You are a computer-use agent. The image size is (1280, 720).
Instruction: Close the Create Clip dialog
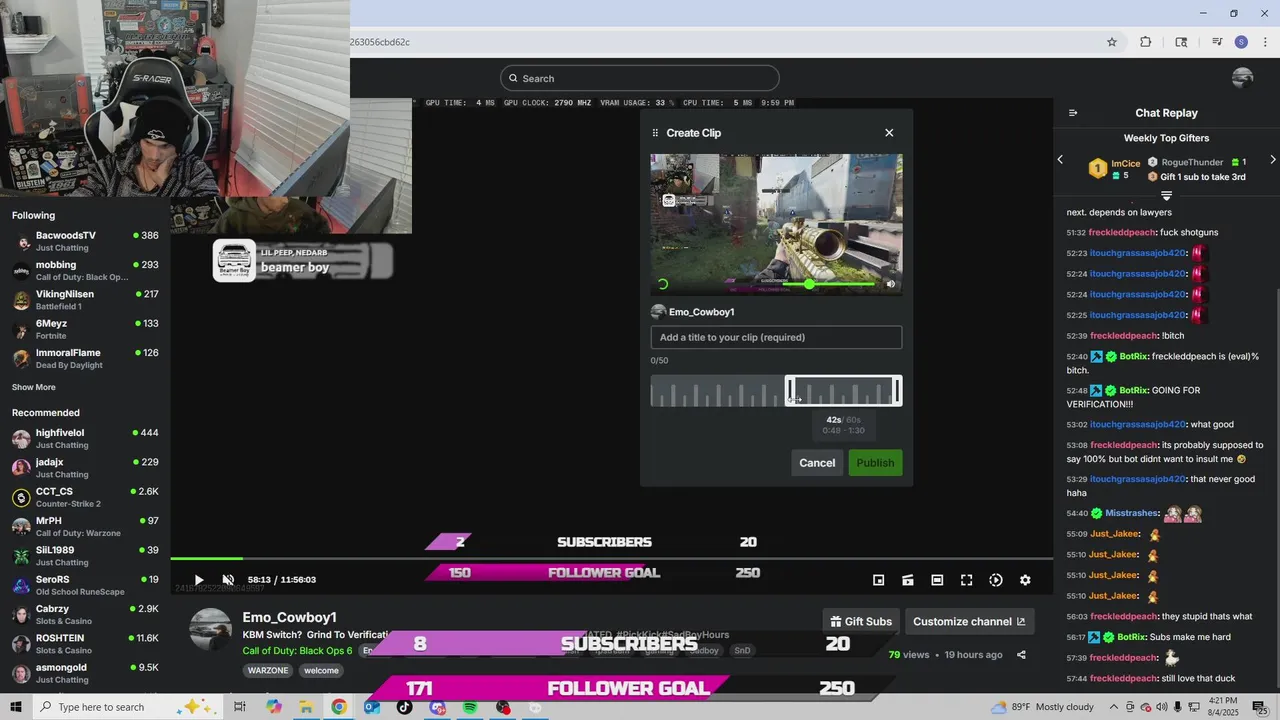[x=889, y=133]
